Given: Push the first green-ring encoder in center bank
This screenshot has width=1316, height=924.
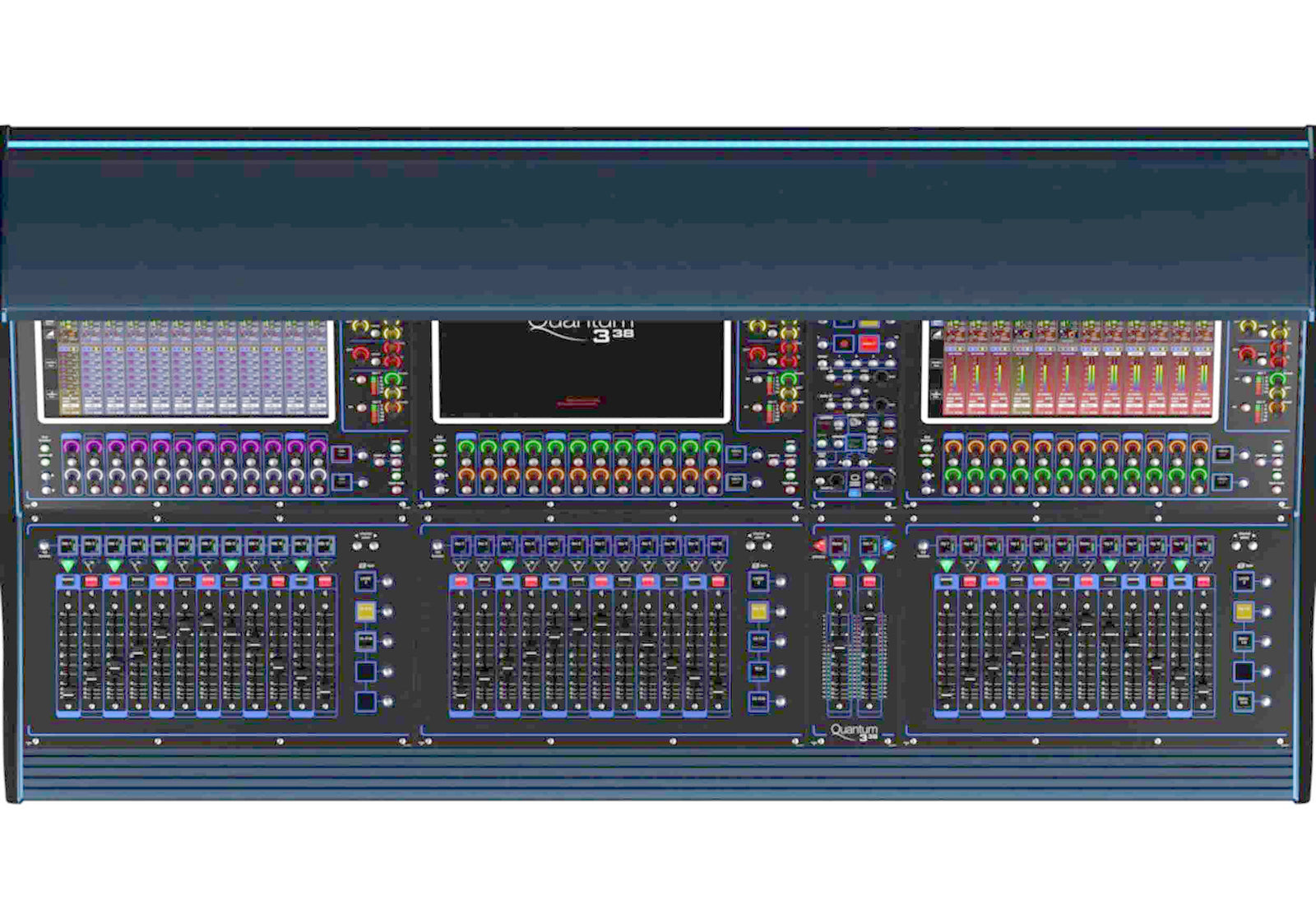Looking at the screenshot, I should coord(466,447).
